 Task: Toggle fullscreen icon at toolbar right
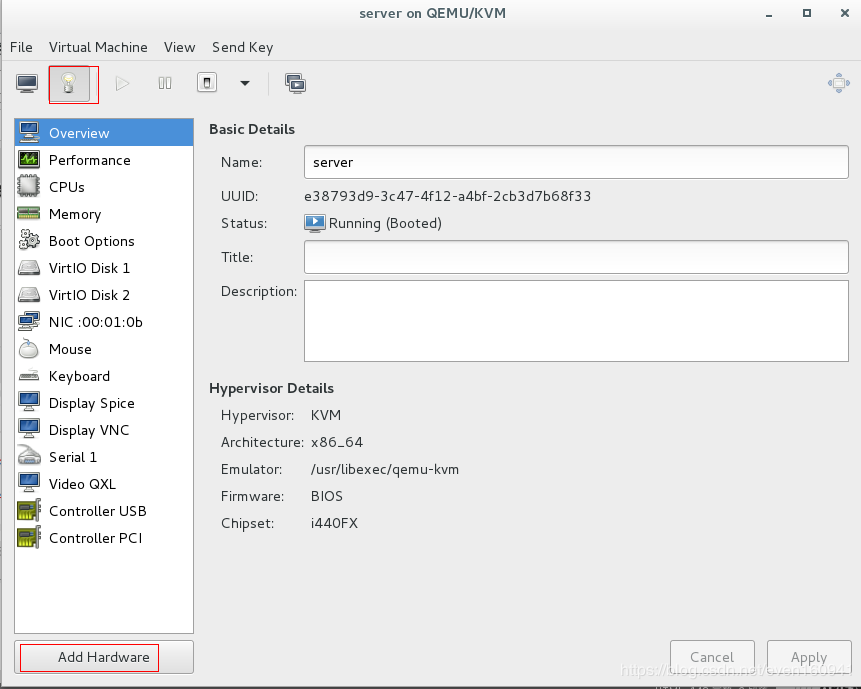[x=838, y=84]
